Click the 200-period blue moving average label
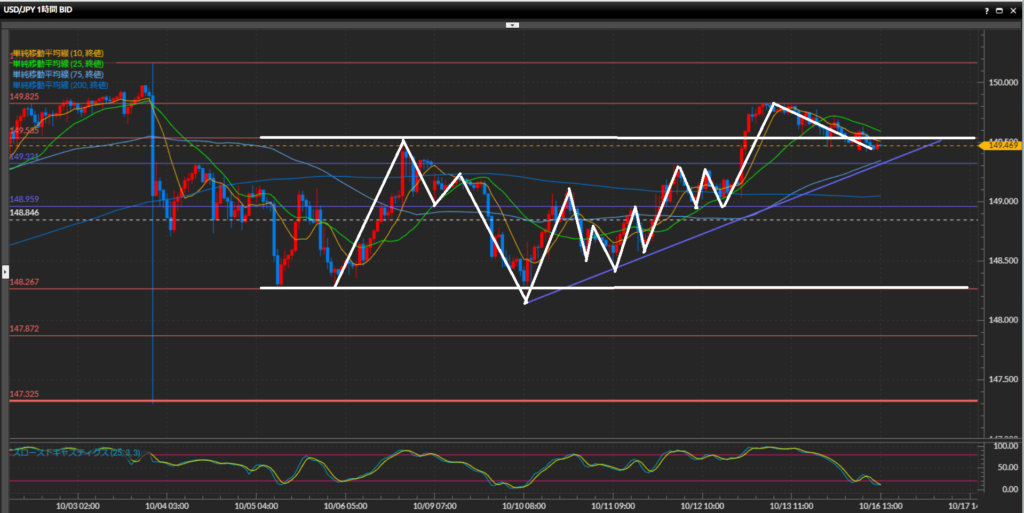This screenshot has height=513, width=1024. tap(60, 86)
